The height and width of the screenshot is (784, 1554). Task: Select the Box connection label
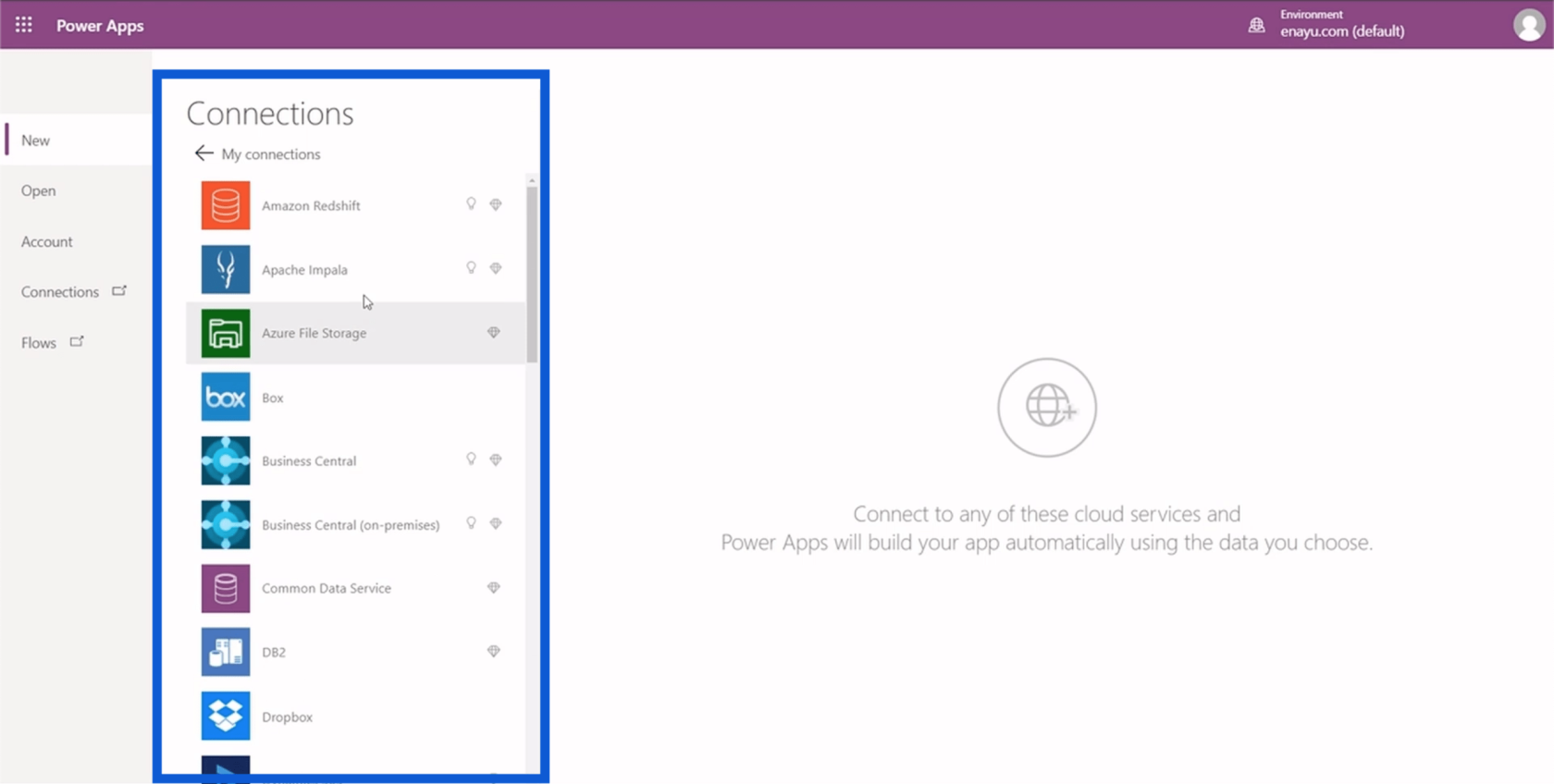(273, 398)
